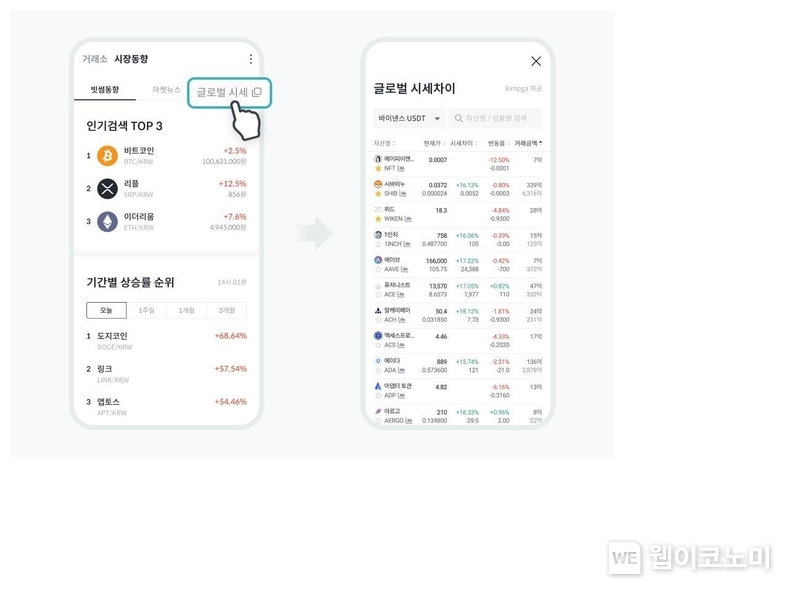Click the 자산명/심볼명 search field
Viewport: 790px width, 593px height.
pos(495,118)
